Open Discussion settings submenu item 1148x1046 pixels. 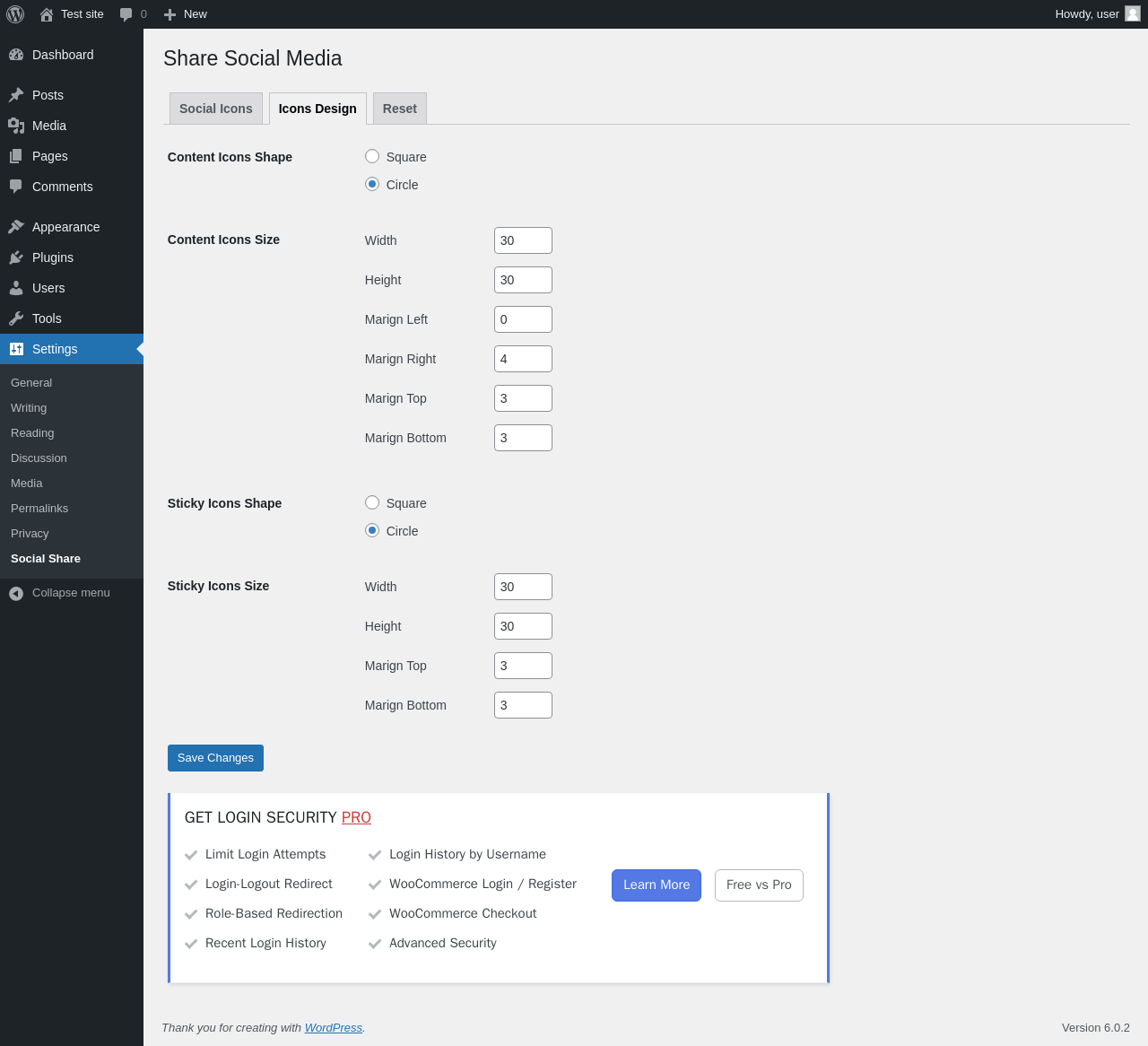tap(39, 458)
